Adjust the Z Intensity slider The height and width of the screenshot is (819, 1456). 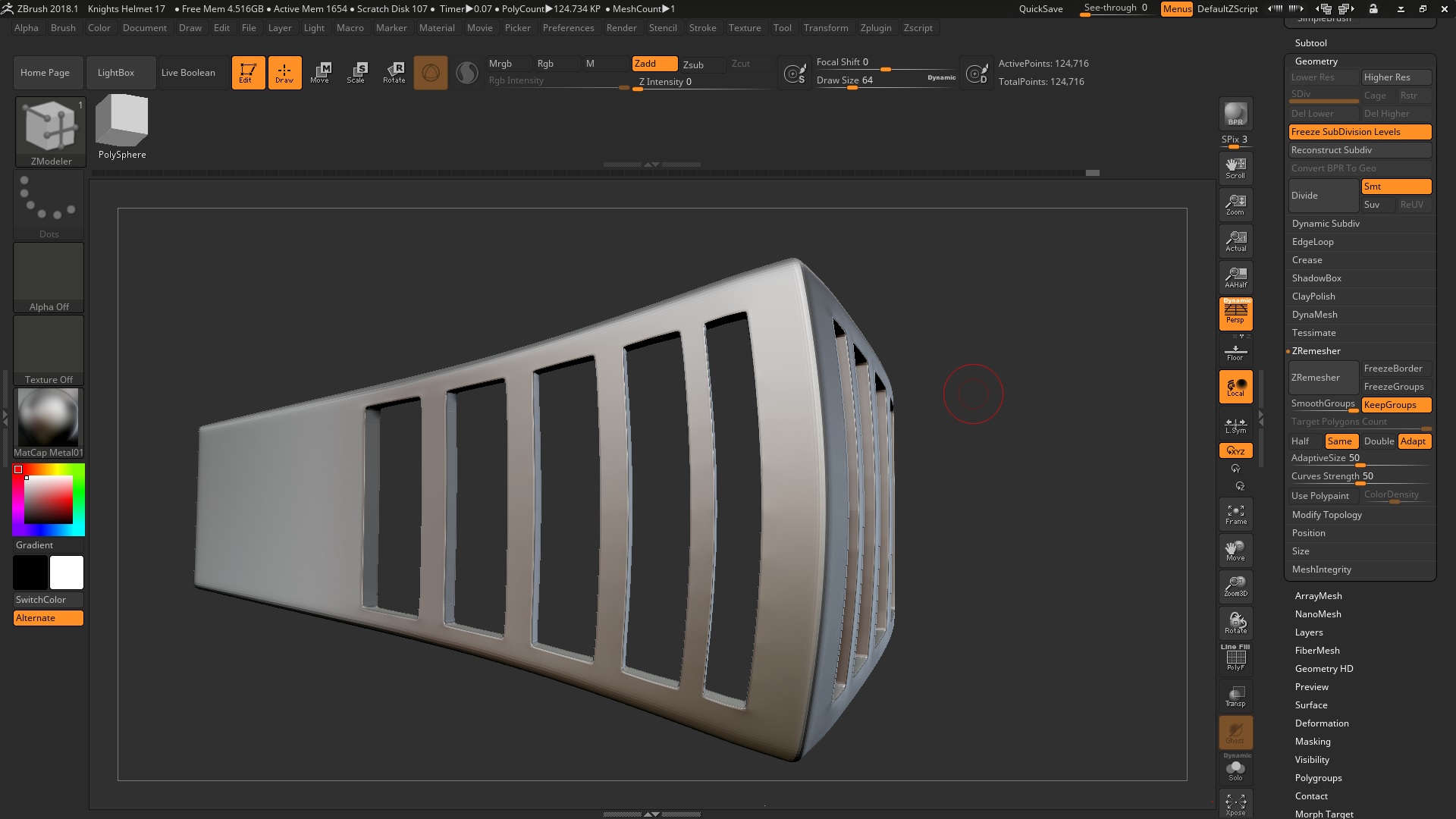(x=704, y=83)
